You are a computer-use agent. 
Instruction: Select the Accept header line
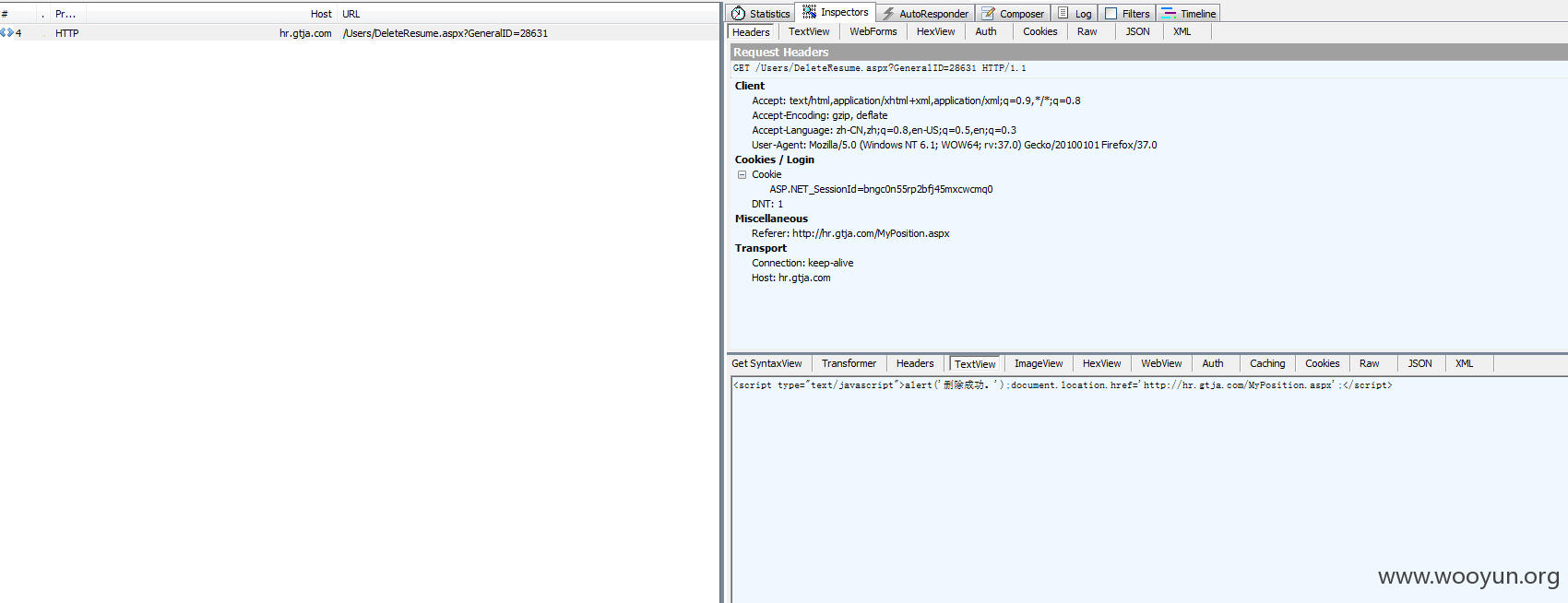pyautogui.click(x=916, y=100)
